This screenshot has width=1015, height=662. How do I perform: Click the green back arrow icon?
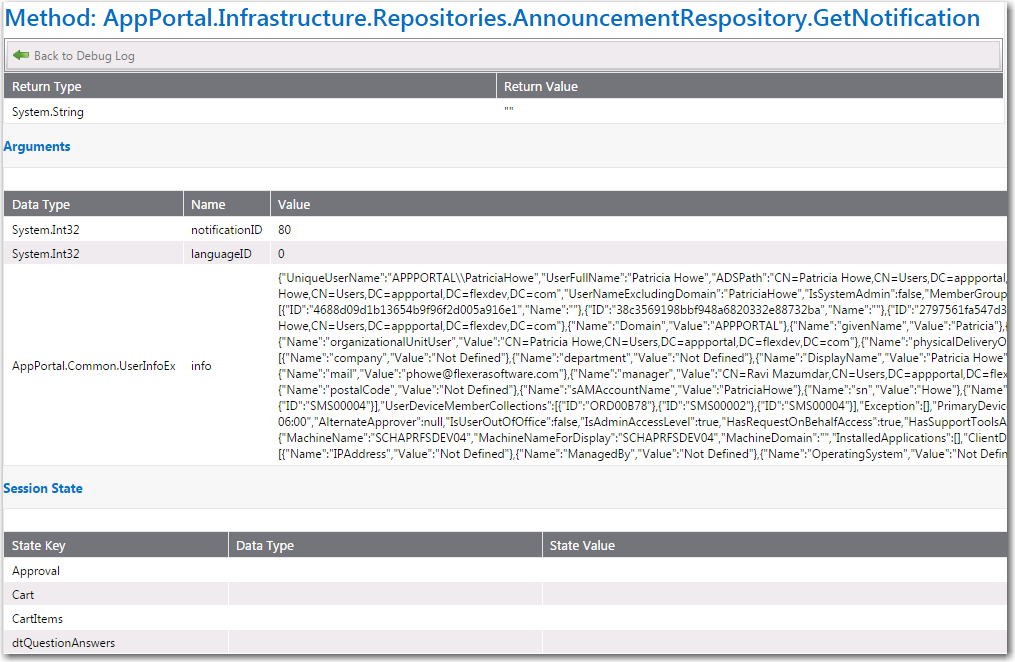(x=20, y=54)
